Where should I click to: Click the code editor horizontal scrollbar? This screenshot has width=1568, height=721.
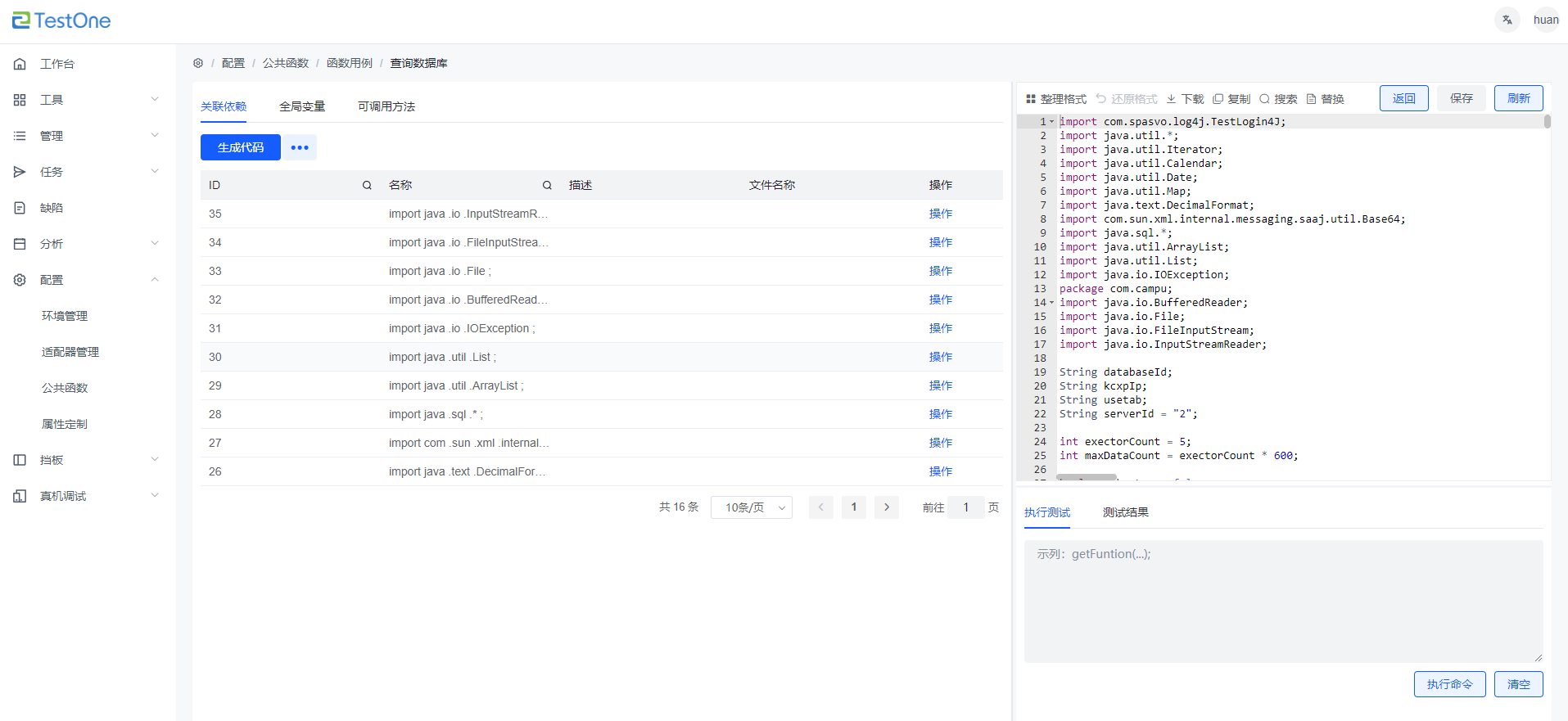1087,477
